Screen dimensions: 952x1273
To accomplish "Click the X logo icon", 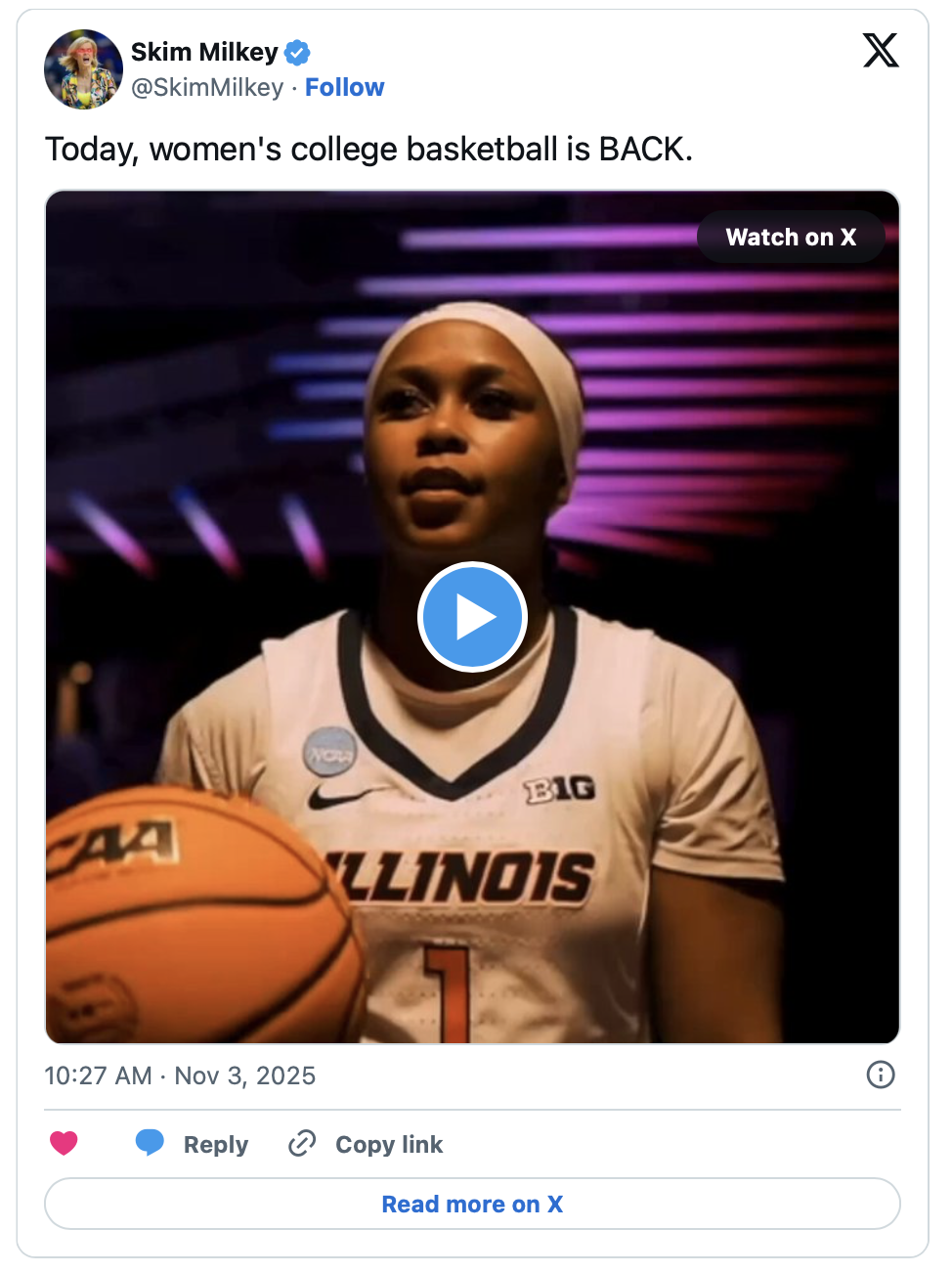I will (x=880, y=51).
